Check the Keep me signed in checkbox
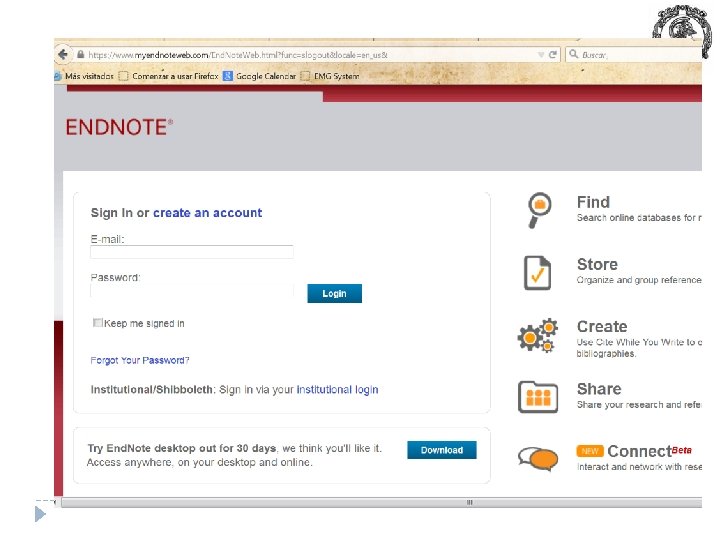 pyautogui.click(x=97, y=323)
